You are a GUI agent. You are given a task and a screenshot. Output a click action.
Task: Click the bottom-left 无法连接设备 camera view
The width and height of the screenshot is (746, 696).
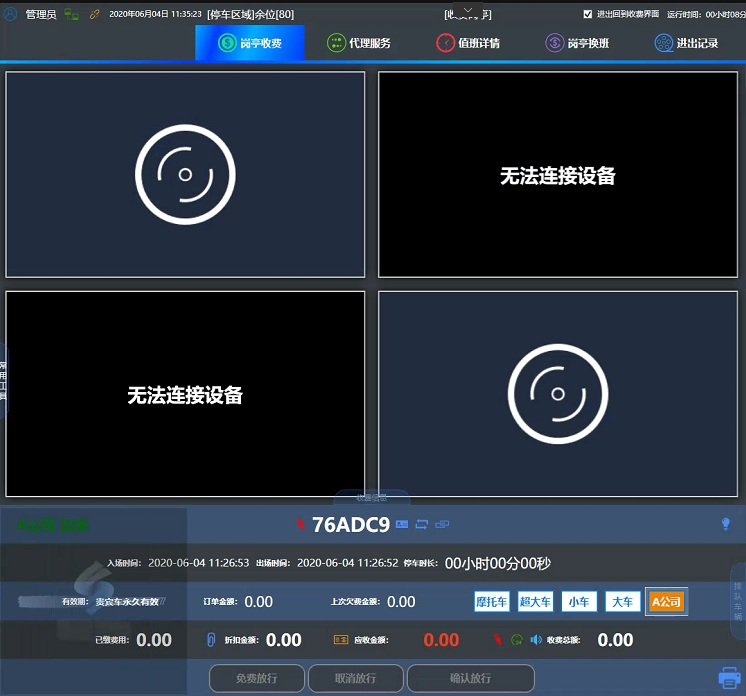coord(185,394)
